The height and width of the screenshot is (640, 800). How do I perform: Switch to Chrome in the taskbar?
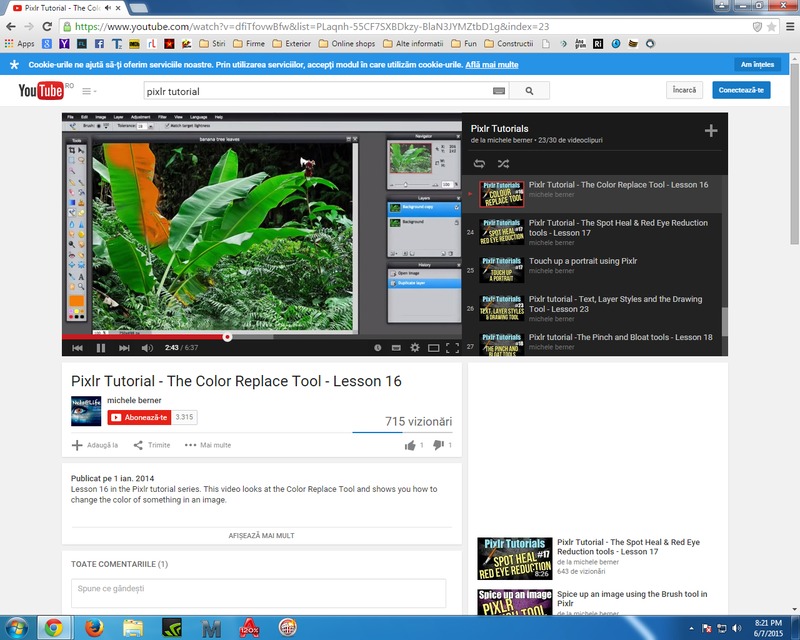[x=53, y=628]
